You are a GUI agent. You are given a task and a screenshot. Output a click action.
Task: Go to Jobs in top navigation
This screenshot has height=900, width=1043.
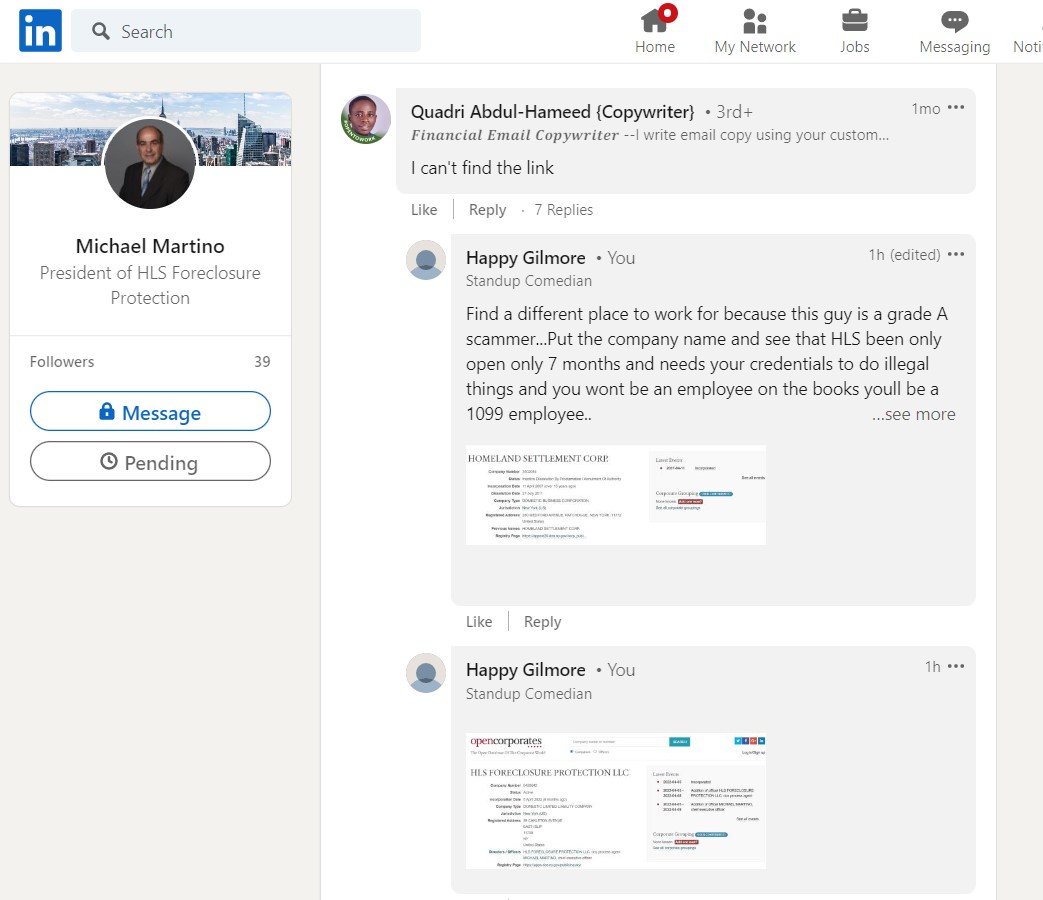click(855, 29)
